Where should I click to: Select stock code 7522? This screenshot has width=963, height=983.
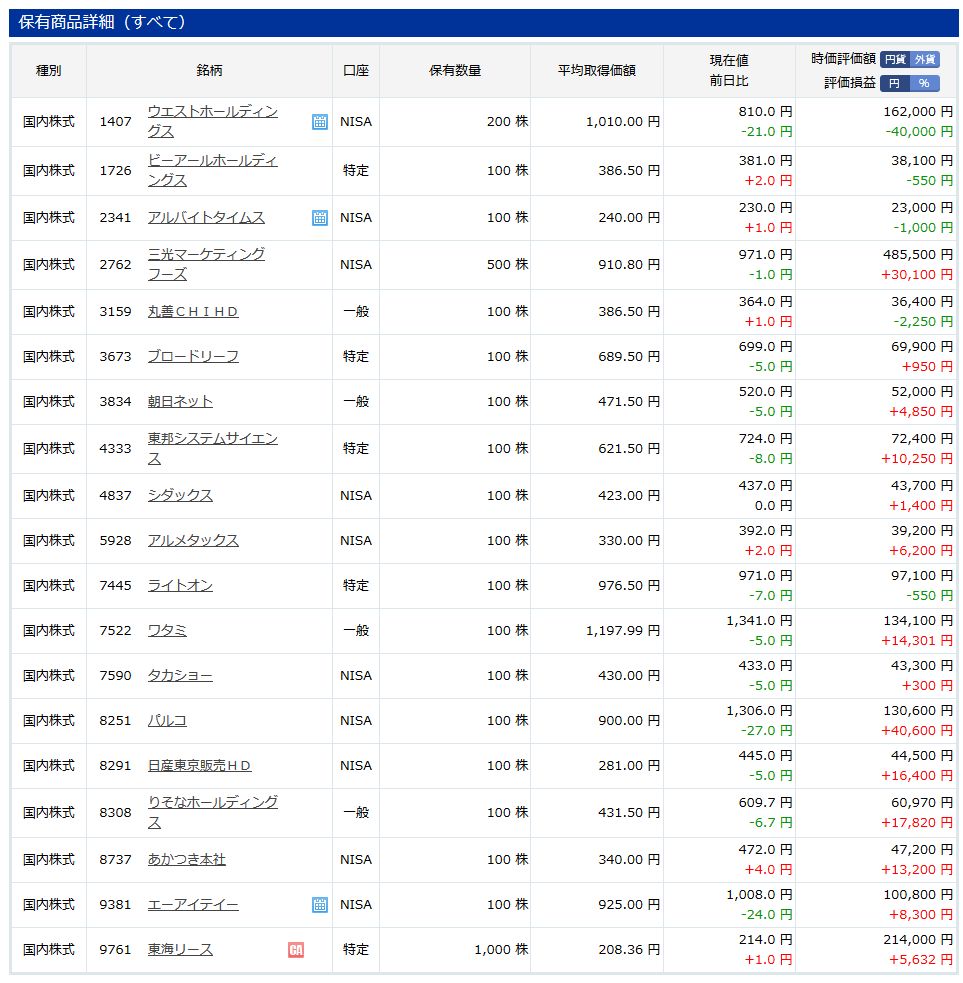[x=115, y=631]
